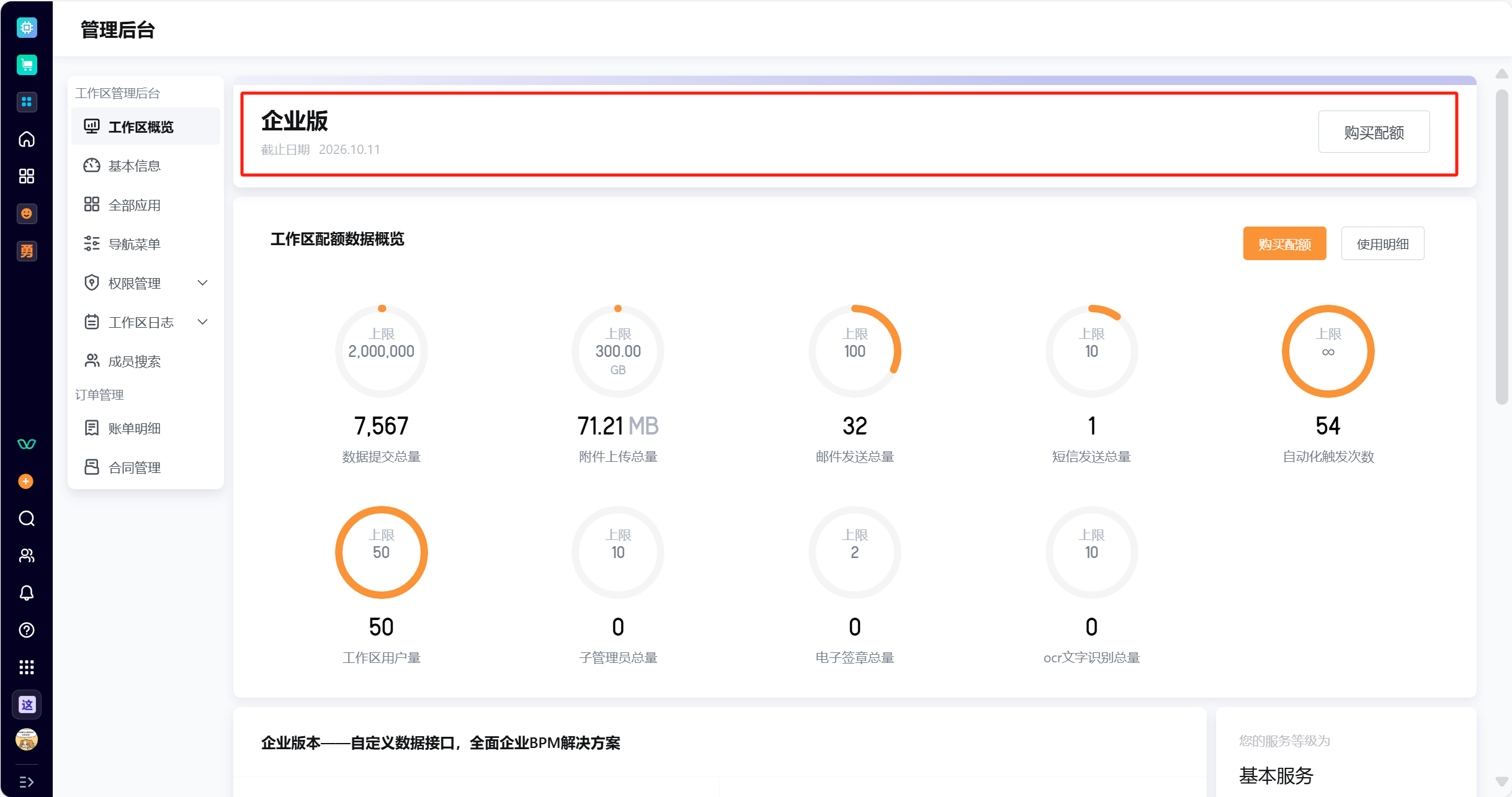Open the home icon in dark sidebar
1512x797 pixels.
coord(27,139)
